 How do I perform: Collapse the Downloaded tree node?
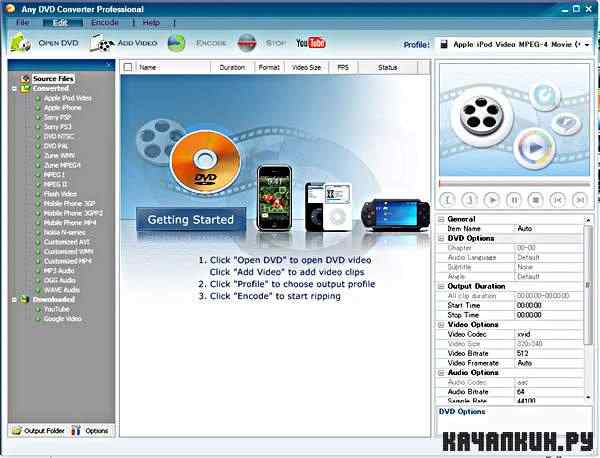click(14, 300)
